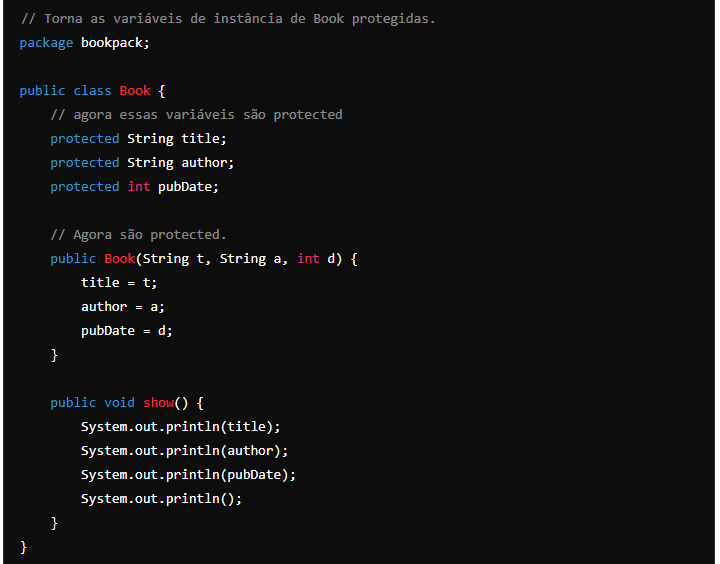This screenshot has width=720, height=564.
Task: Click the comment "// Torna as variáveis de instância de Book protegidas."
Action: (228, 19)
